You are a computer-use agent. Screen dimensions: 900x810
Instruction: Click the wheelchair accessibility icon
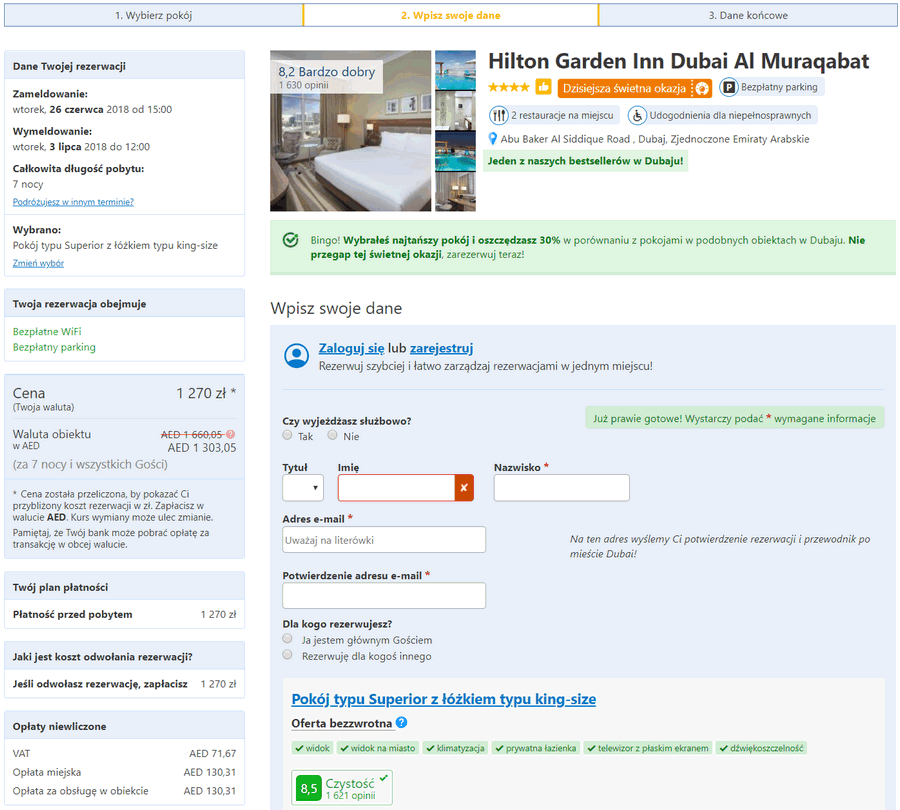tap(637, 115)
